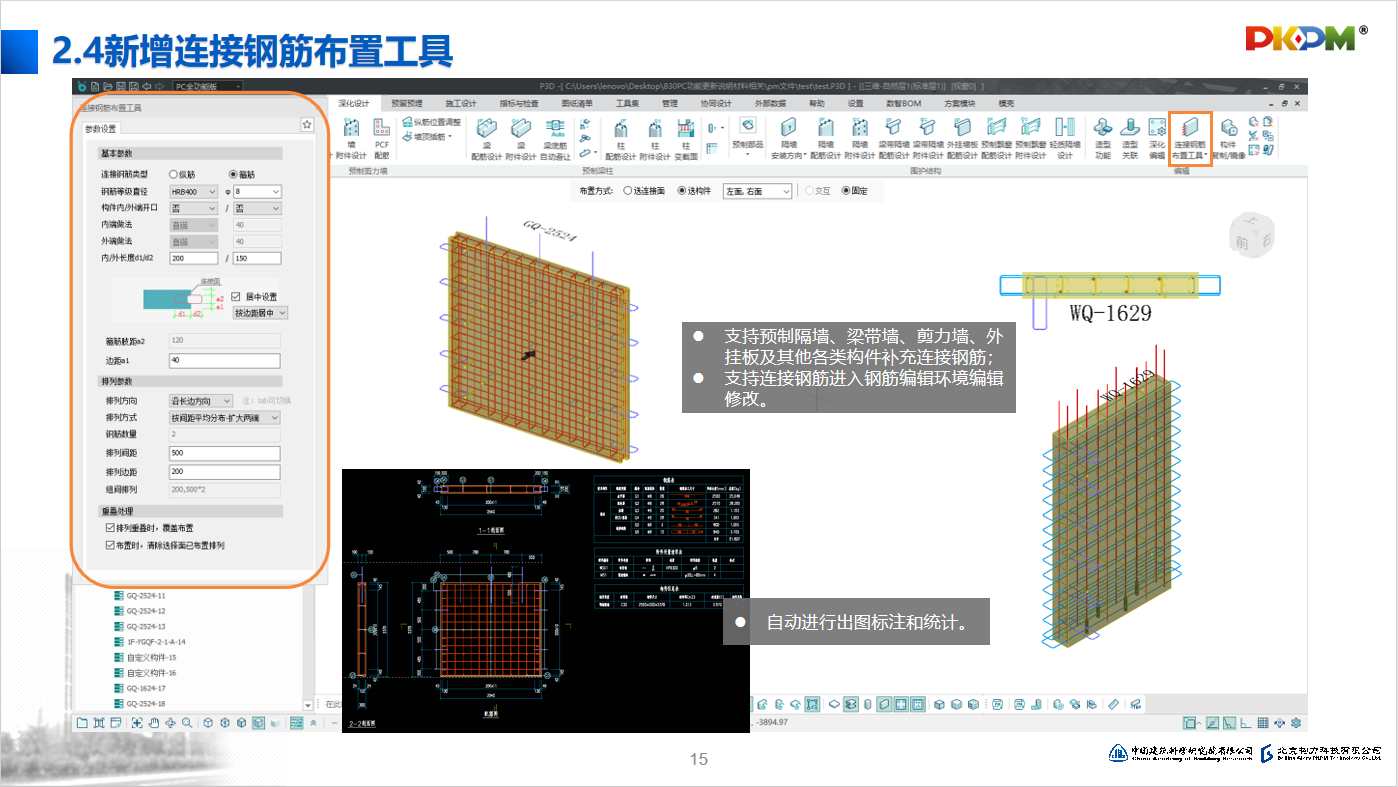This screenshot has width=1398, height=787.
Task: Uncheck 排列重叠时，覆盖布置 checkbox
Action: (110, 528)
